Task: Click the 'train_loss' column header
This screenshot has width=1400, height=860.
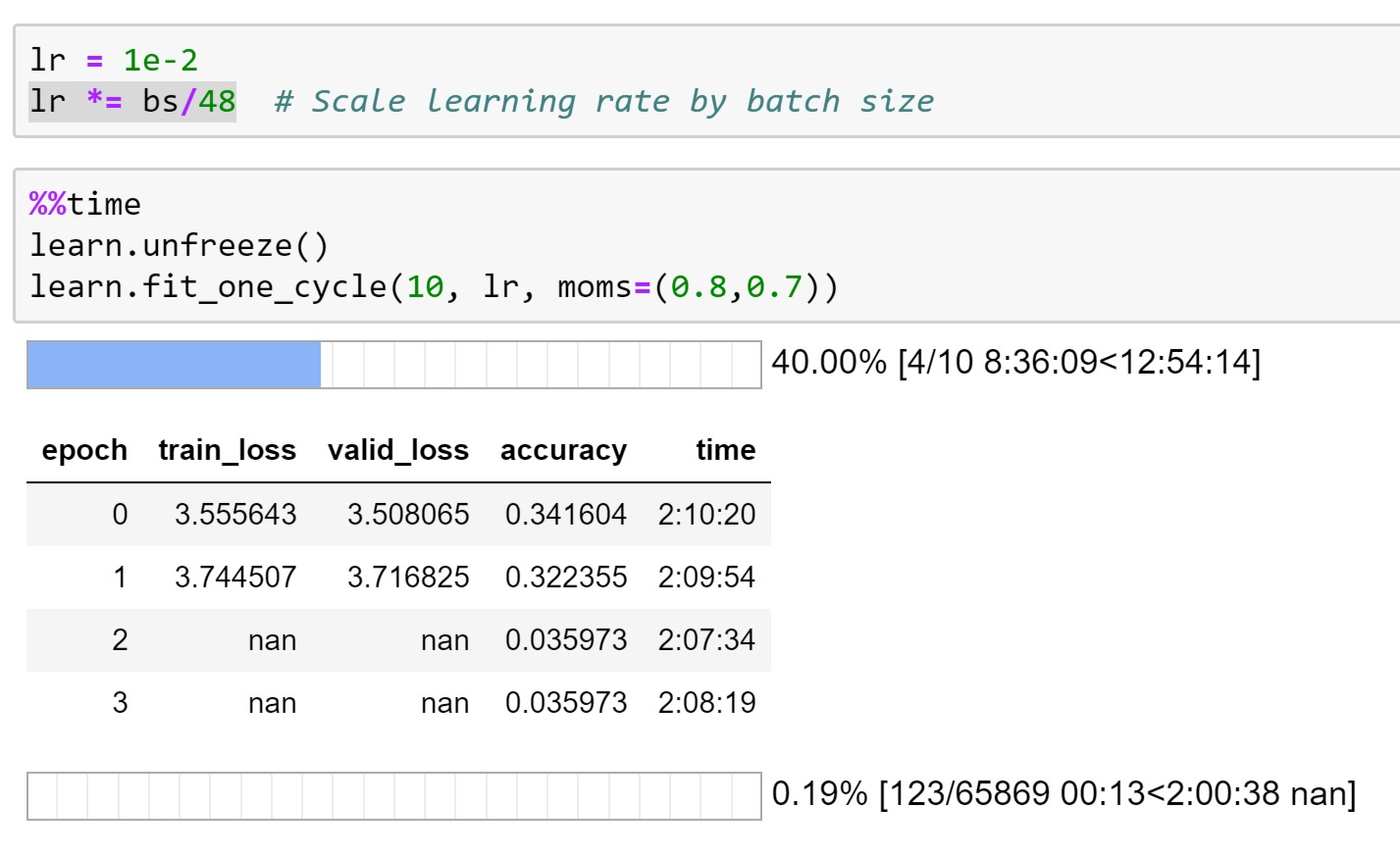Action: point(227,450)
